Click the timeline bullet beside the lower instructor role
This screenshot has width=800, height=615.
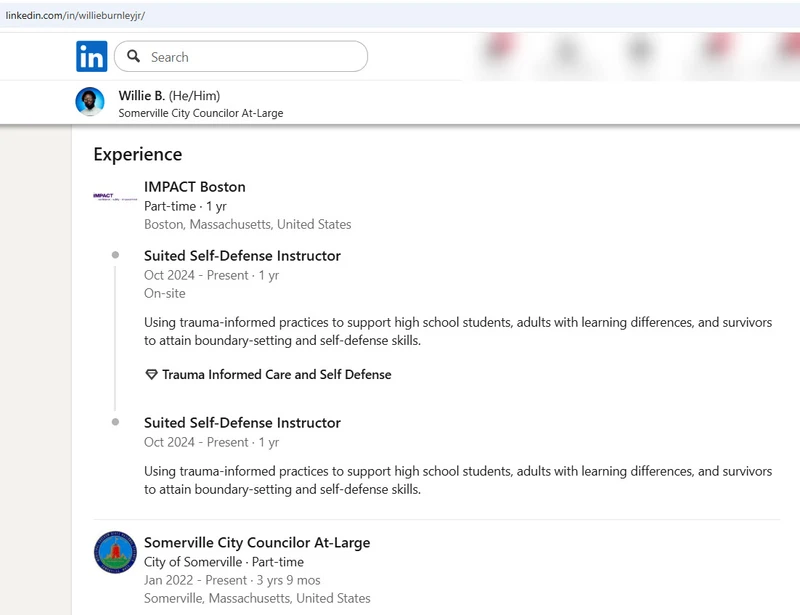tap(115, 423)
